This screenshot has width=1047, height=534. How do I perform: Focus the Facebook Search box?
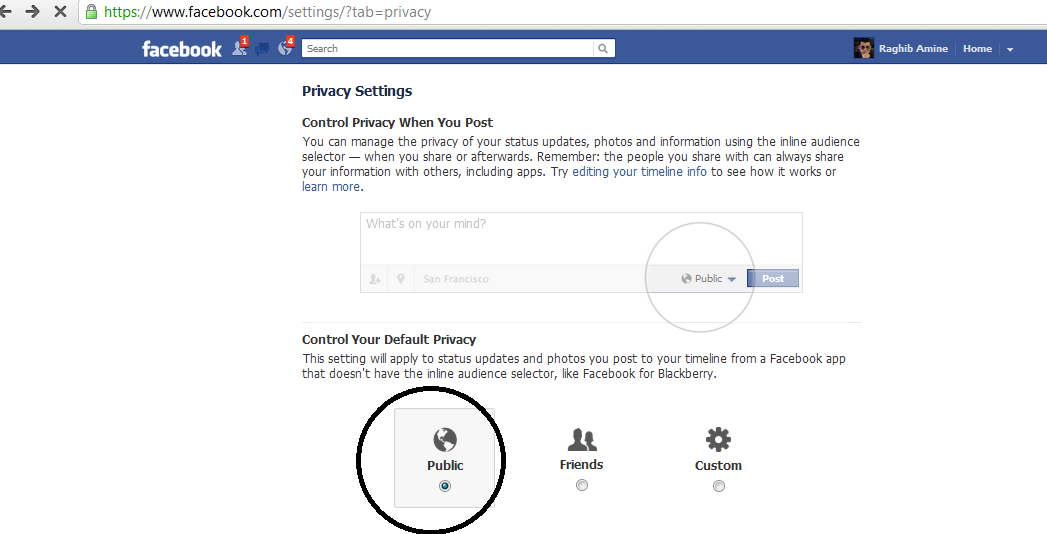point(447,48)
